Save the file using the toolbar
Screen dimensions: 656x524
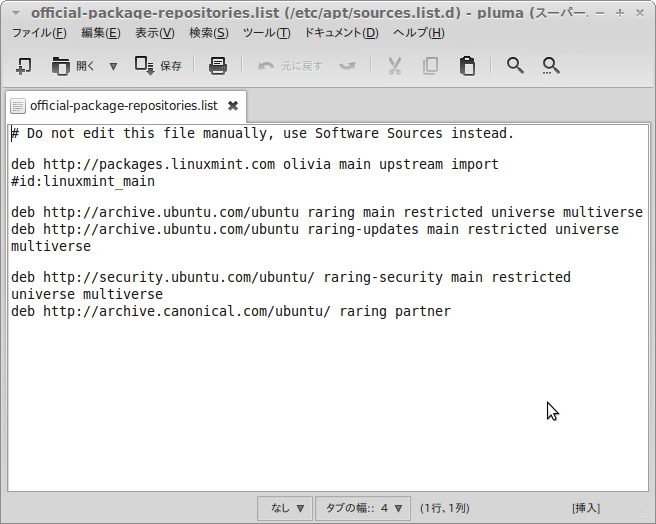click(159, 66)
